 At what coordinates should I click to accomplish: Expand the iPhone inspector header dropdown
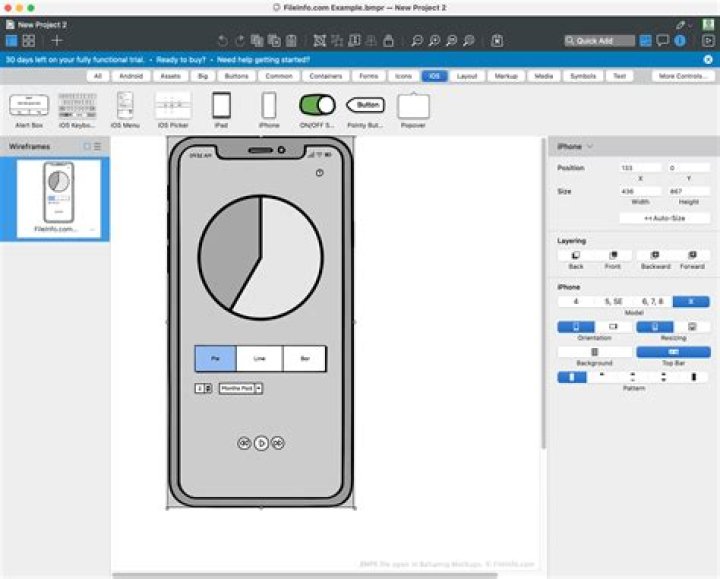click(590, 147)
